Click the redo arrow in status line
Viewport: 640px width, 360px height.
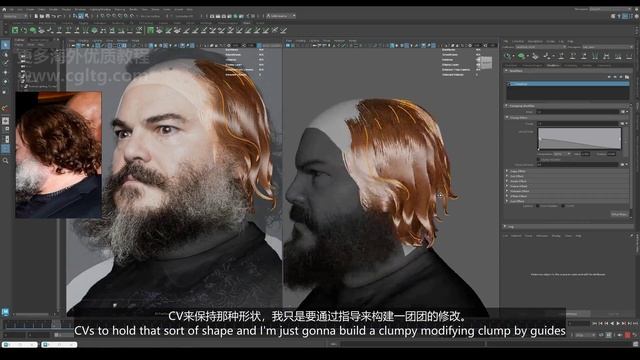[x=60, y=16]
